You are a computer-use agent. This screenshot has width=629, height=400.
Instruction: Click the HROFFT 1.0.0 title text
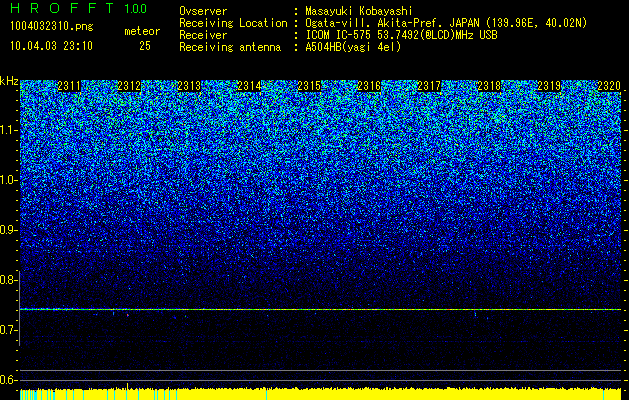(79, 8)
